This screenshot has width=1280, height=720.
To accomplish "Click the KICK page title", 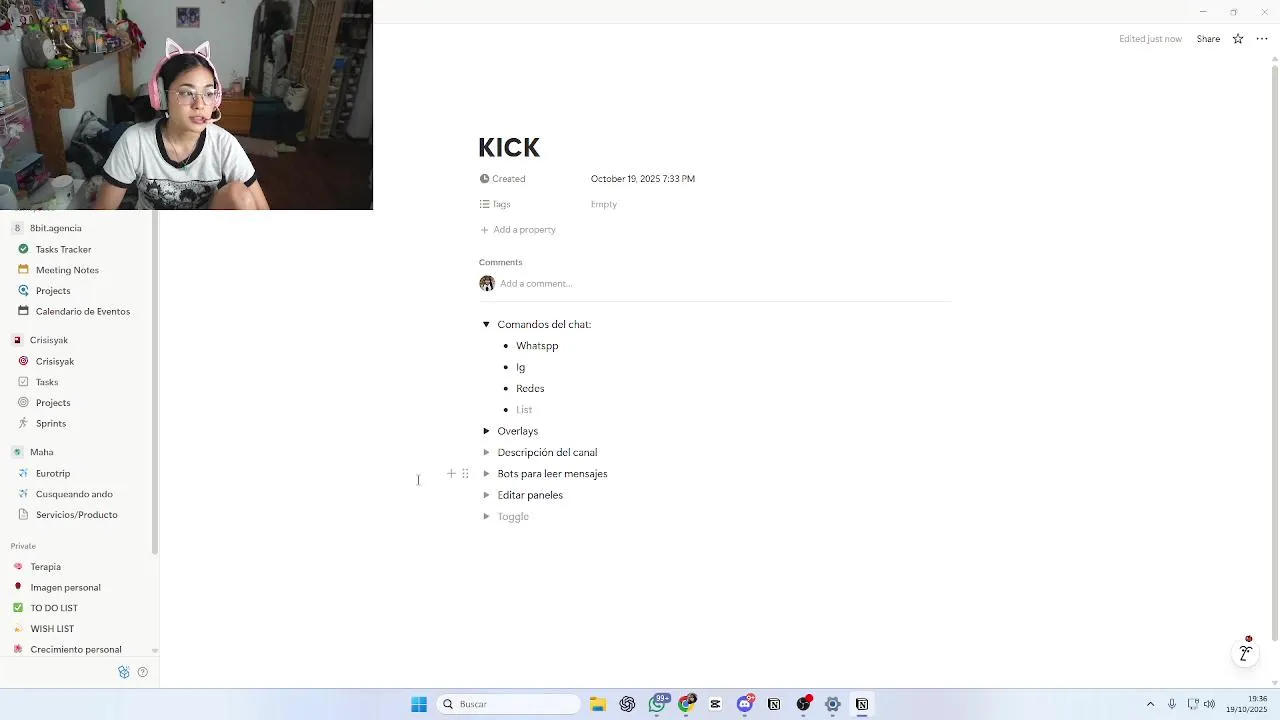I will tap(509, 147).
